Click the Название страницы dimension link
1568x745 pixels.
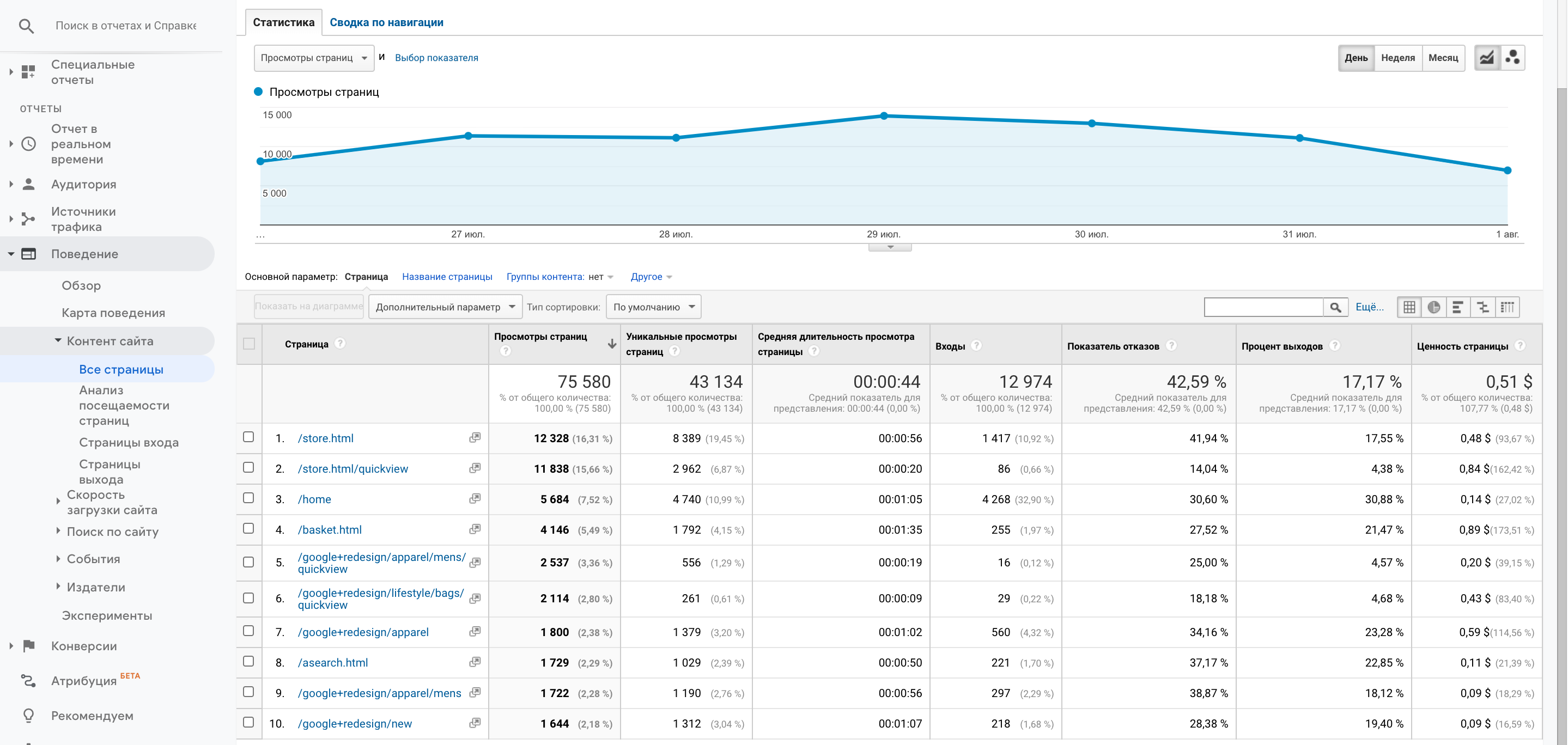447,277
